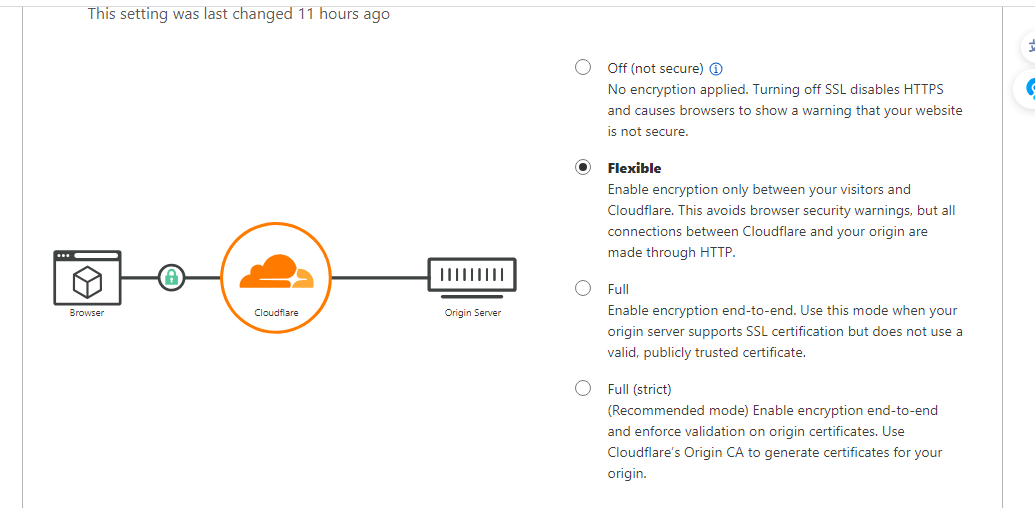Click the Recommended mode description under Full (strict)

tap(775, 442)
